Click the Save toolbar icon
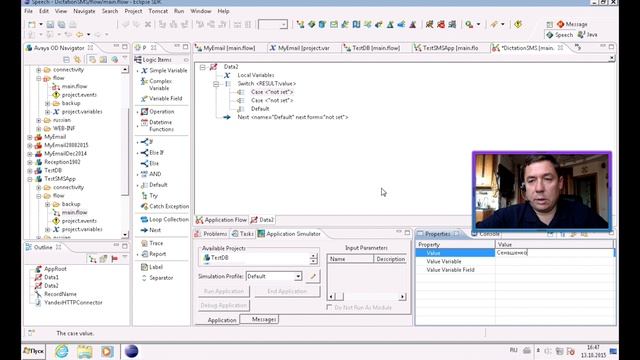The height and width of the screenshot is (360, 640). tap(50, 24)
